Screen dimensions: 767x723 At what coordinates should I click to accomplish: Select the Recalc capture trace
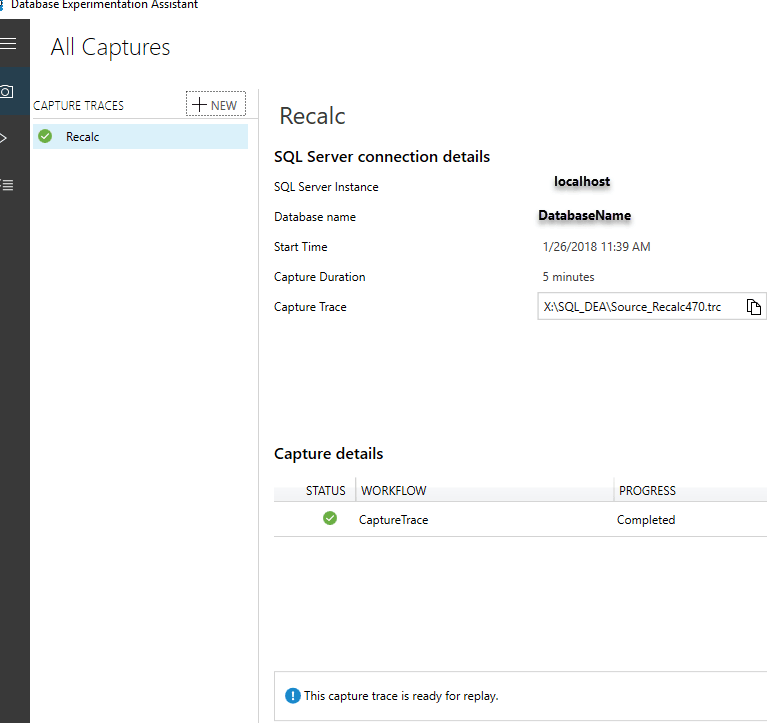tap(83, 137)
